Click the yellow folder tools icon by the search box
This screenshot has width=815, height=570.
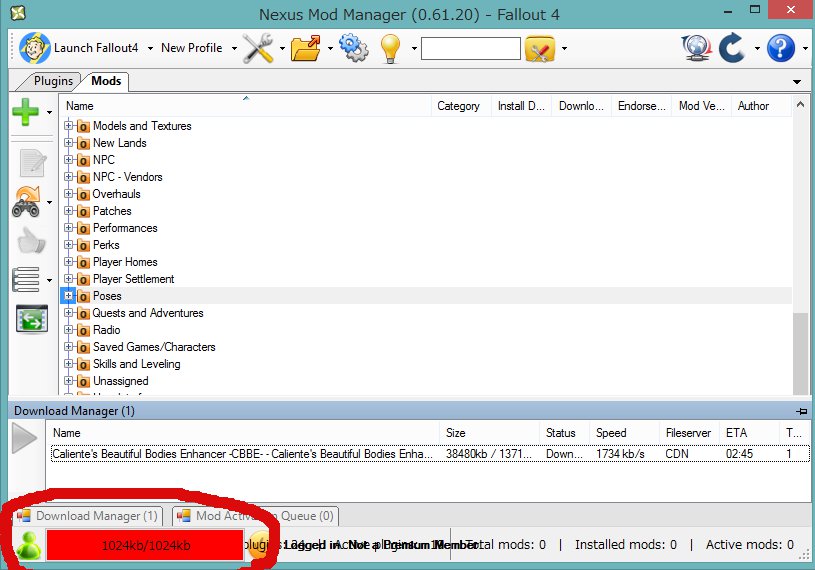pyautogui.click(x=540, y=49)
